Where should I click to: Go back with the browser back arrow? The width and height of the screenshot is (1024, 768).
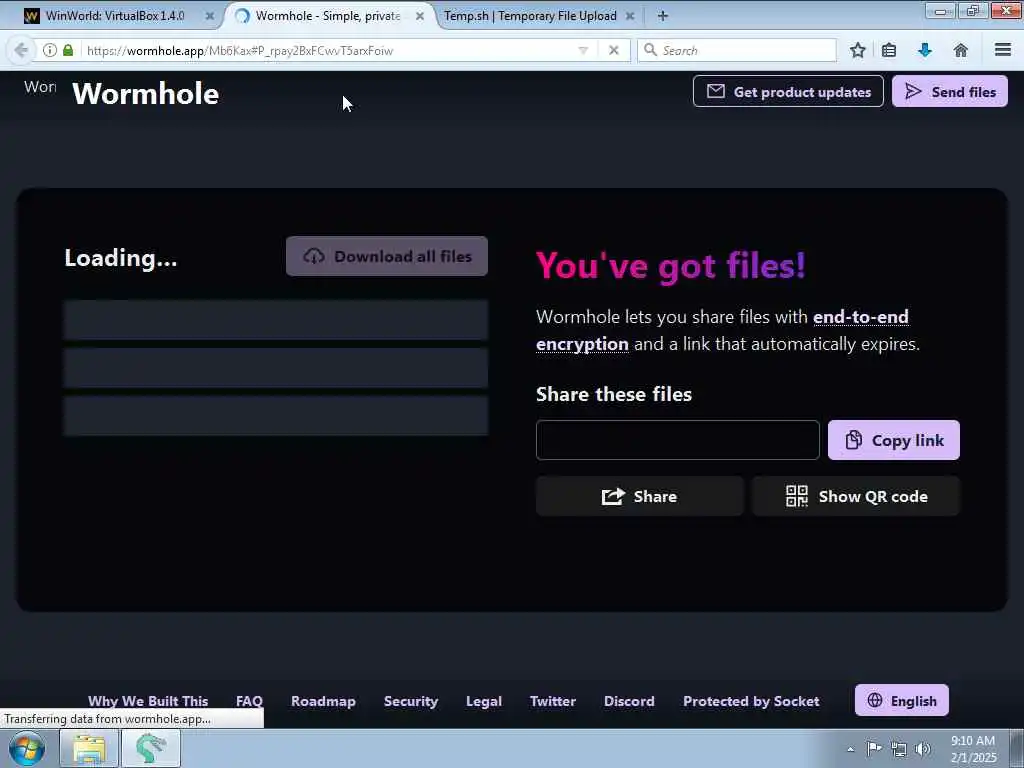tap(21, 50)
